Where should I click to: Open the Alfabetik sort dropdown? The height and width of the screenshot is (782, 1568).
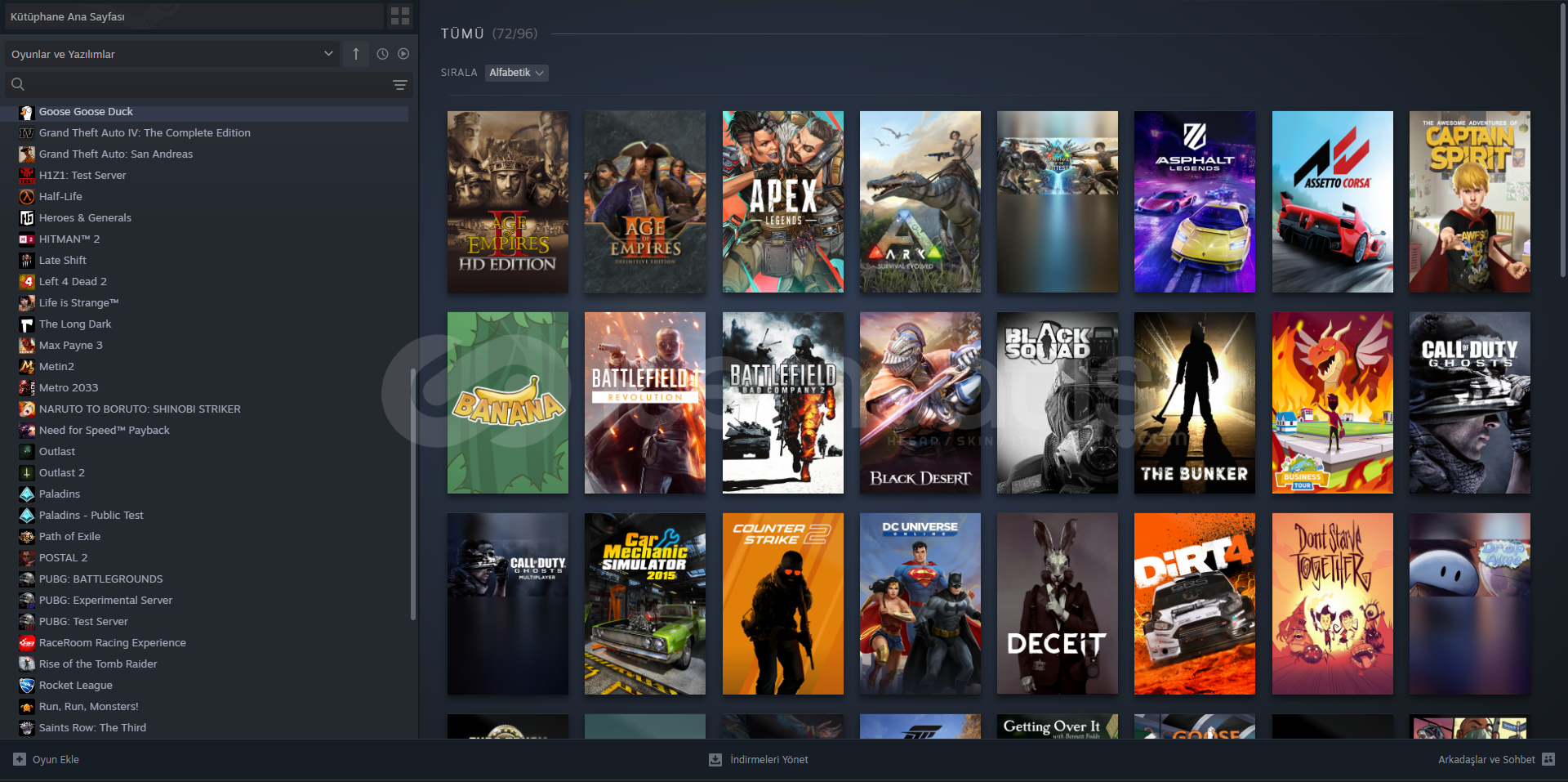(516, 73)
